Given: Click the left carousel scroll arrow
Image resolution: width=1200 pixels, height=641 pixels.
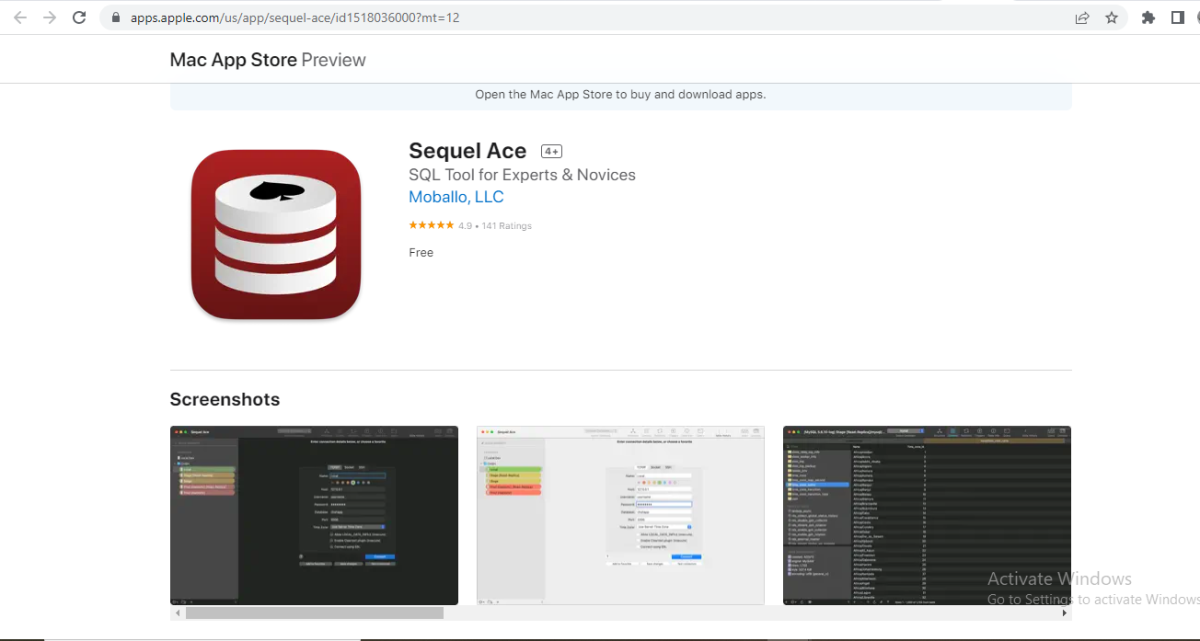Looking at the screenshot, I should [176, 612].
